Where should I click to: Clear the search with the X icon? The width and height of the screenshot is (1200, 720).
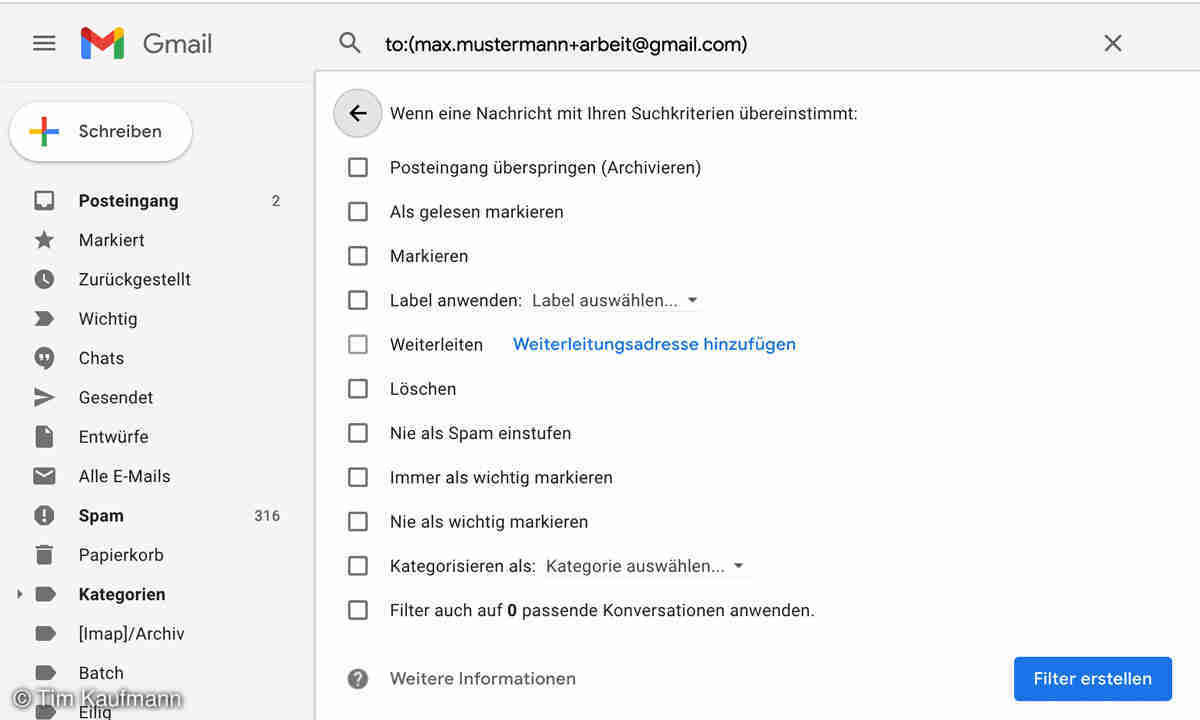pos(1112,43)
